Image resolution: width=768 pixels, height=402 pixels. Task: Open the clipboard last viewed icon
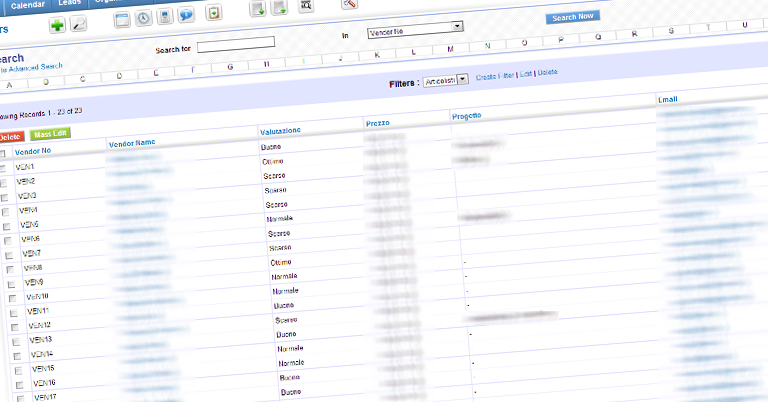[x=214, y=12]
